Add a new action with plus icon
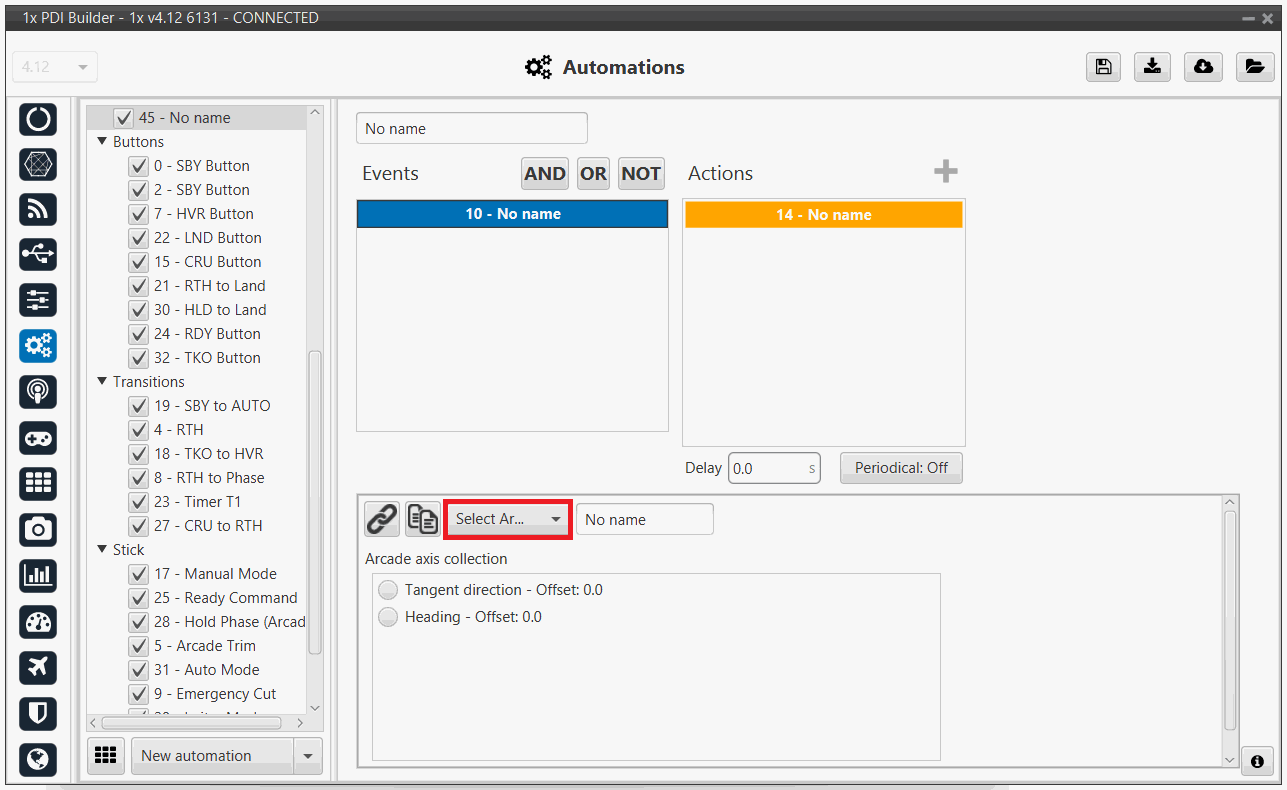Screen dimensions: 1287x790 945,172
